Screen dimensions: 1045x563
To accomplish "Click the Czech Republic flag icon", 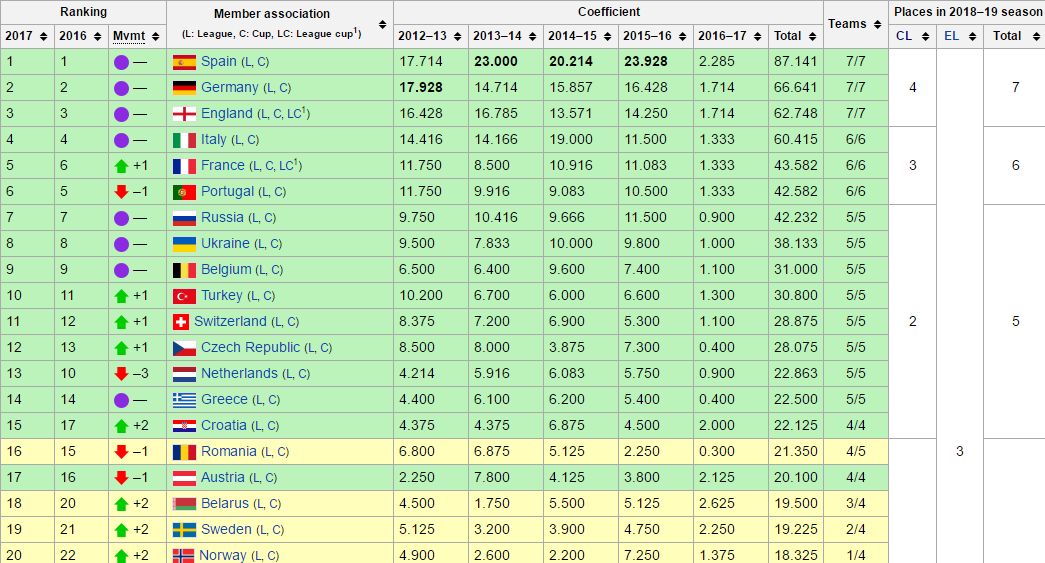I will [184, 348].
